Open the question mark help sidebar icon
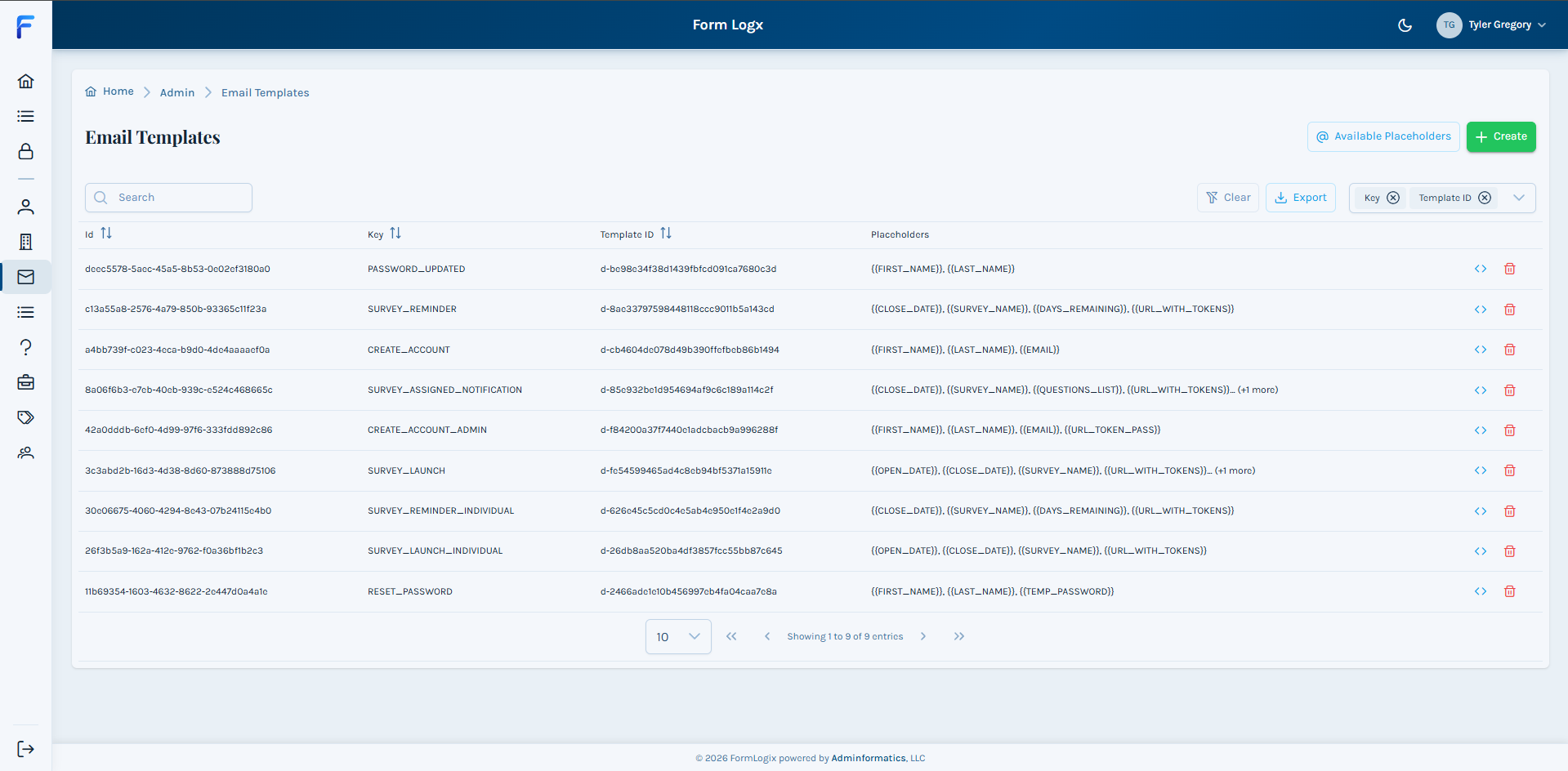Screen dimensions: 1568x771 click(25, 347)
